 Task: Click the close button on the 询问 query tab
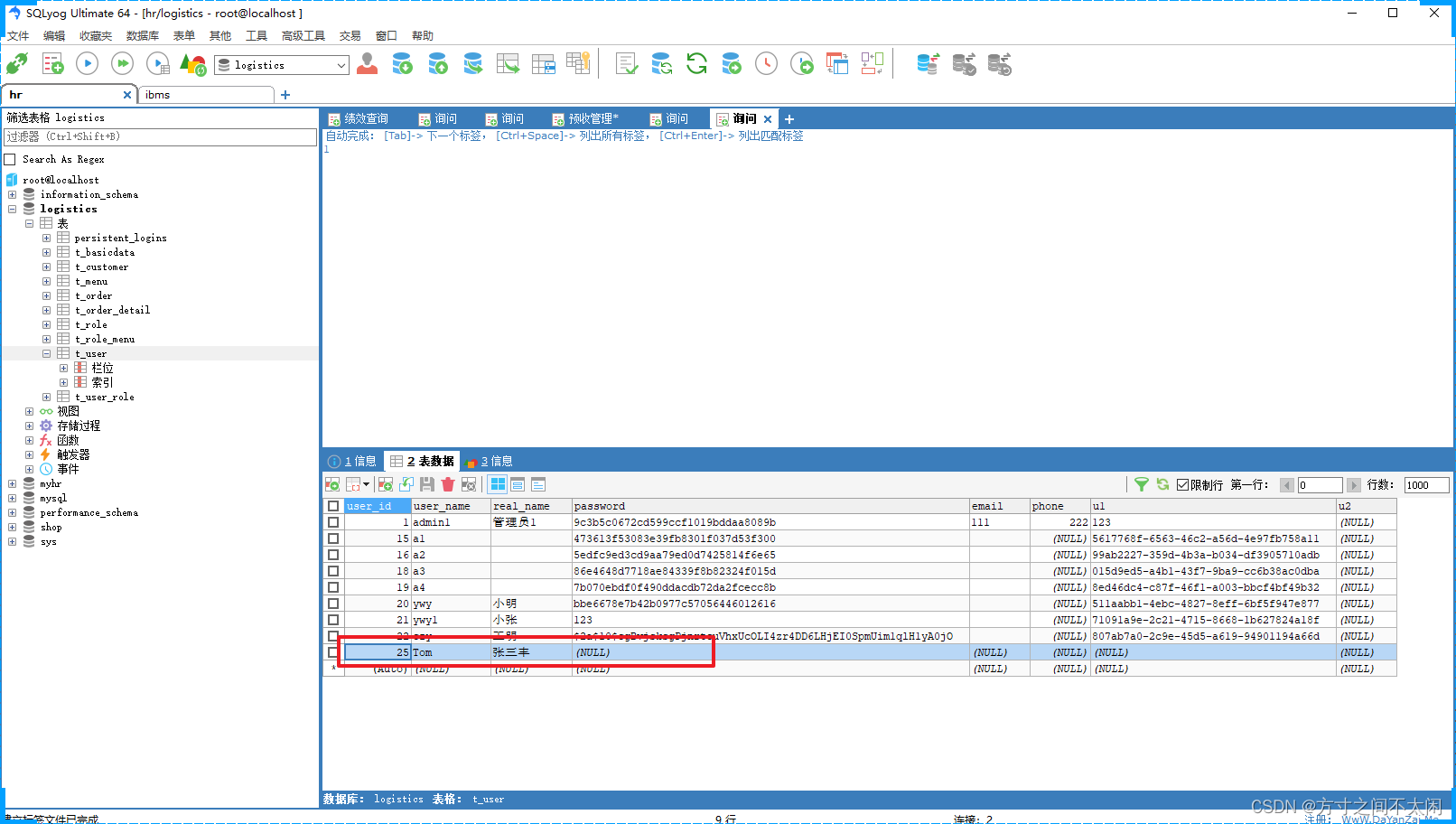tap(767, 118)
